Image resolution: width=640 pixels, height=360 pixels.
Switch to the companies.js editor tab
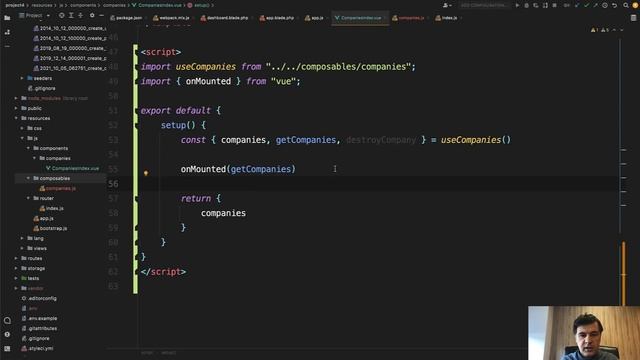click(409, 18)
